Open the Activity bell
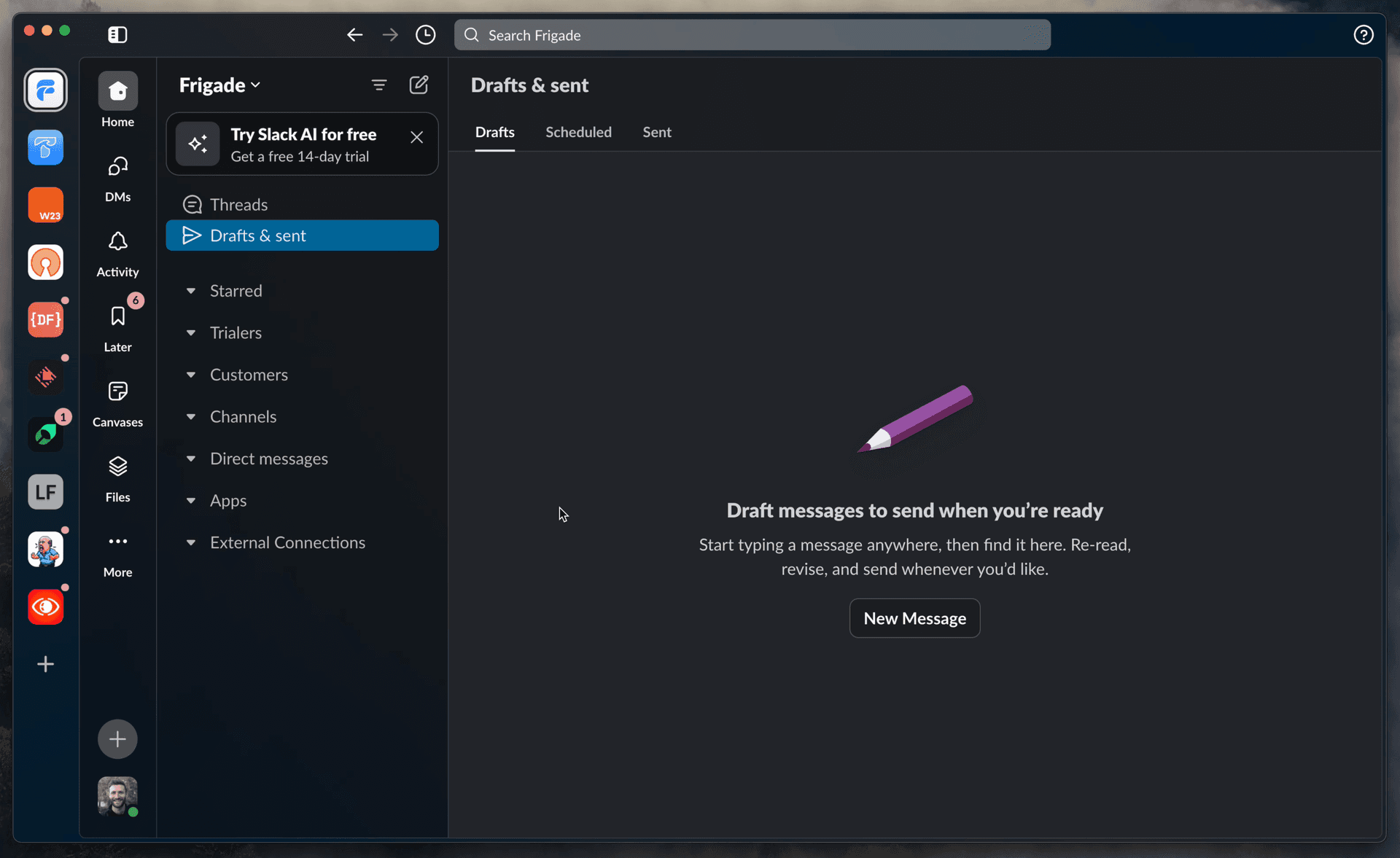This screenshot has height=858, width=1400. click(x=117, y=254)
